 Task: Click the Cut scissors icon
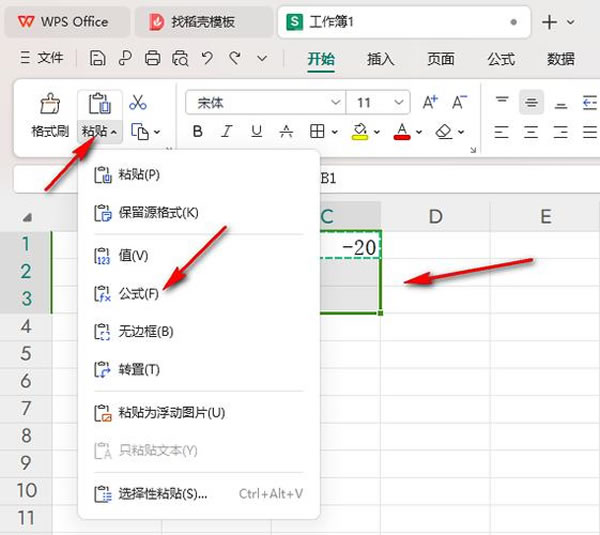coord(138,102)
